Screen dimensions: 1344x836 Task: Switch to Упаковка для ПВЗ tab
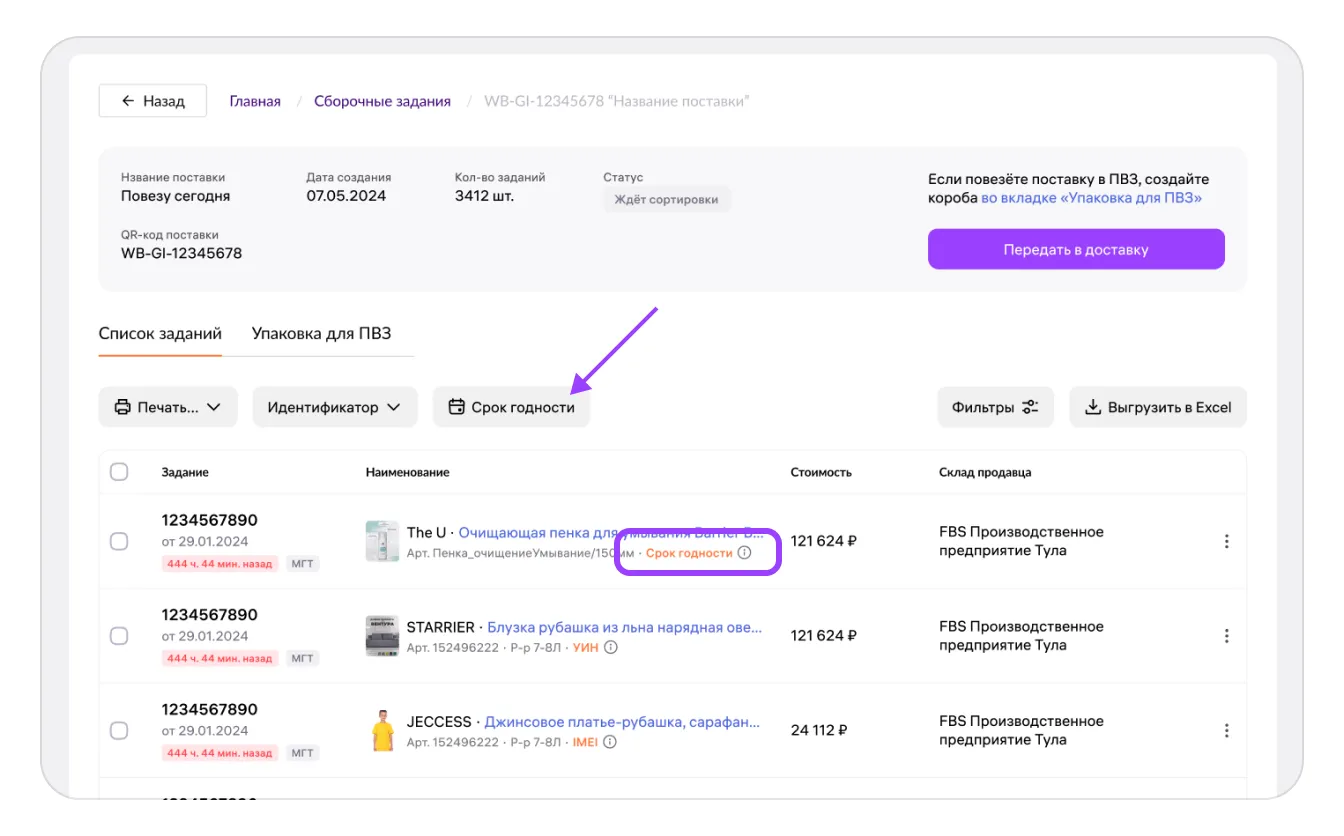(320, 334)
